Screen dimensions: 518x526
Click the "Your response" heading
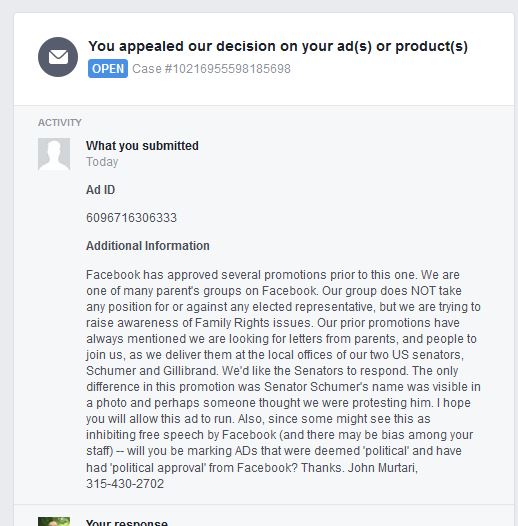(x=127, y=522)
